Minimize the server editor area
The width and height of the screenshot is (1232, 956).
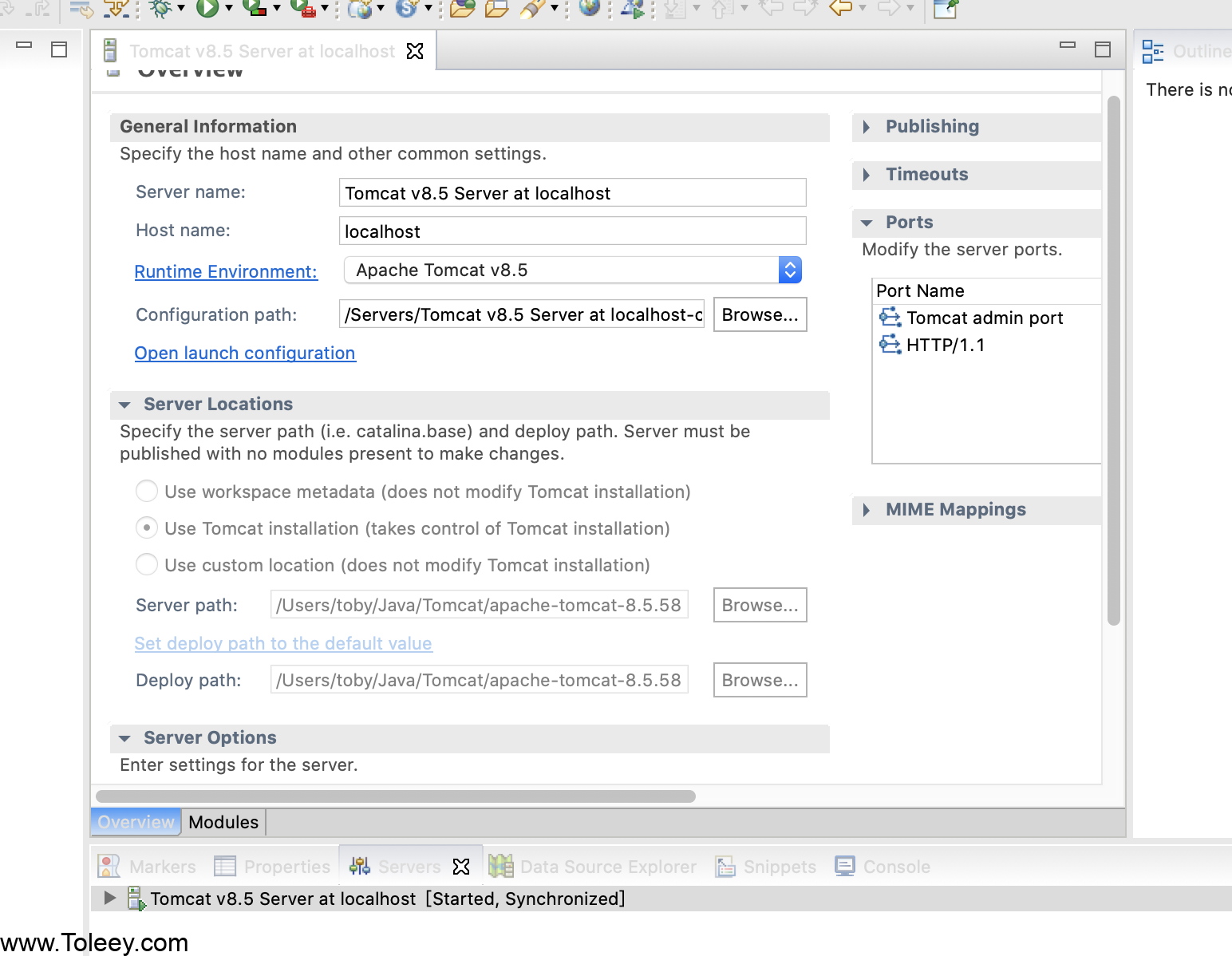(1068, 46)
